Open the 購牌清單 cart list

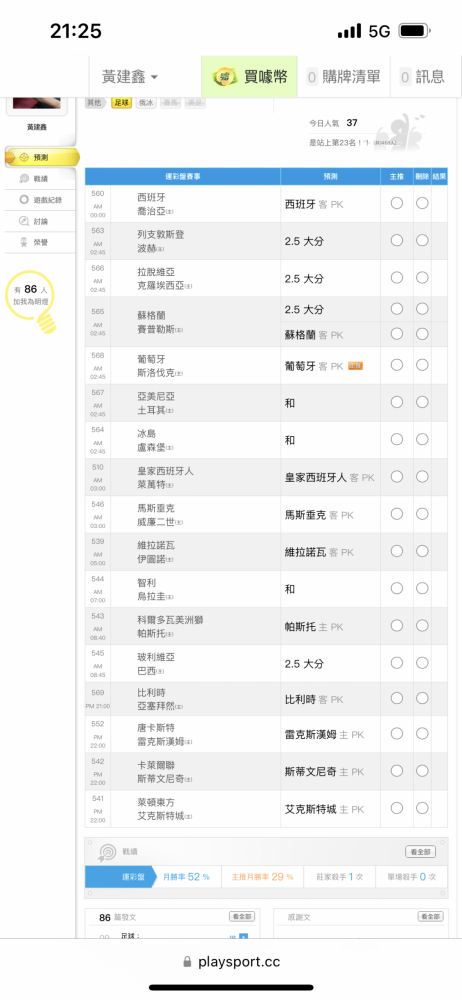coord(343,77)
